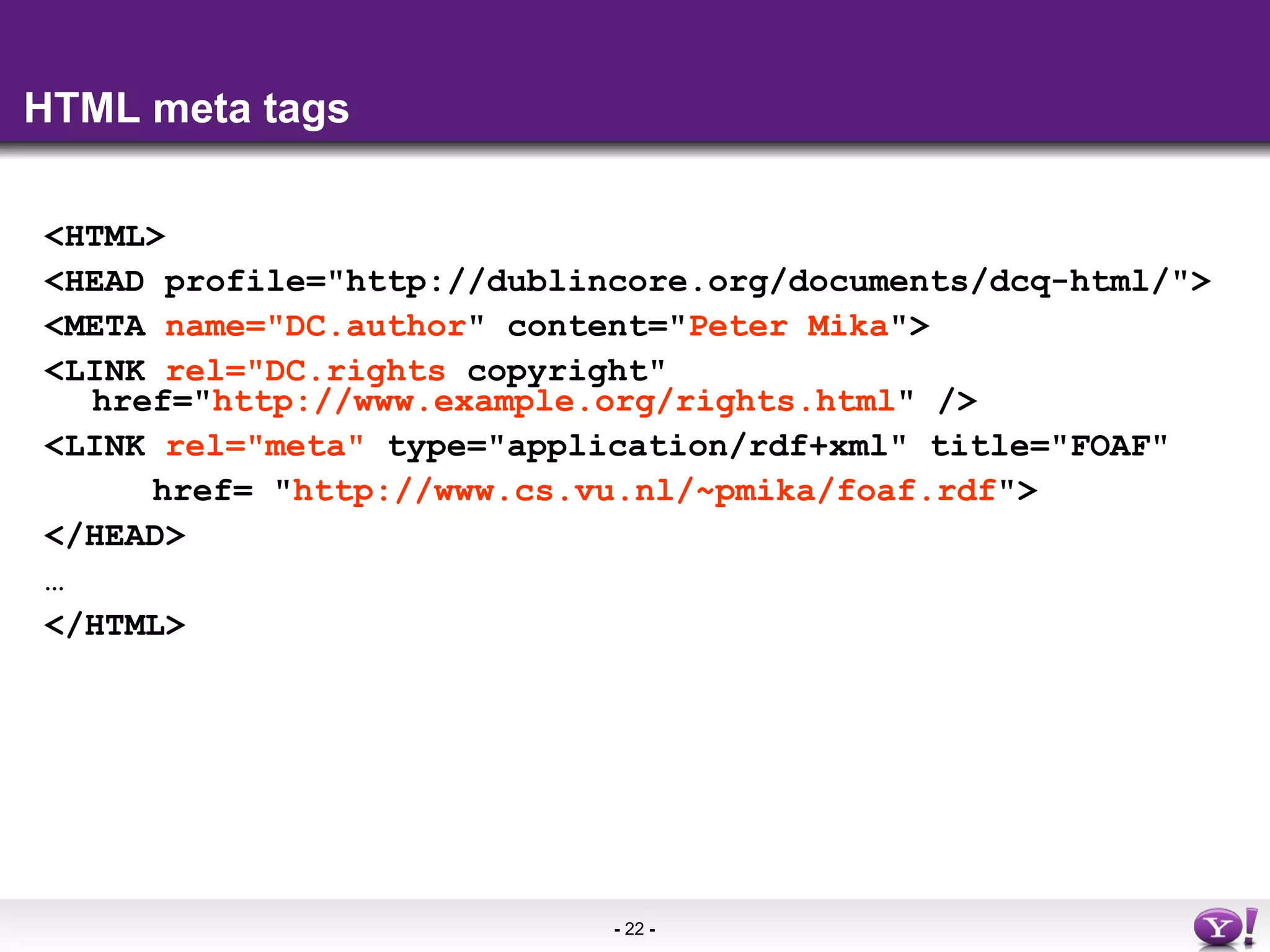1270x952 pixels.
Task: Click the closing </HEAD> tag
Action: 115,535
